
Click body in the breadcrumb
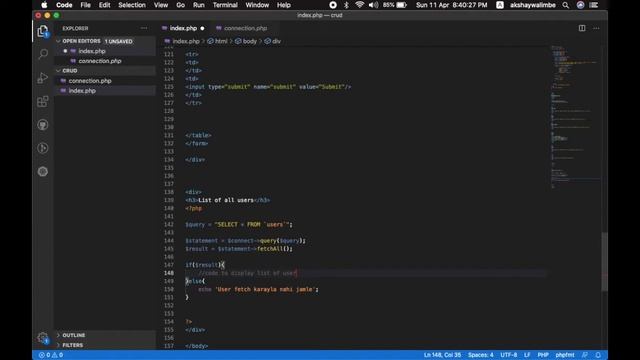point(246,41)
